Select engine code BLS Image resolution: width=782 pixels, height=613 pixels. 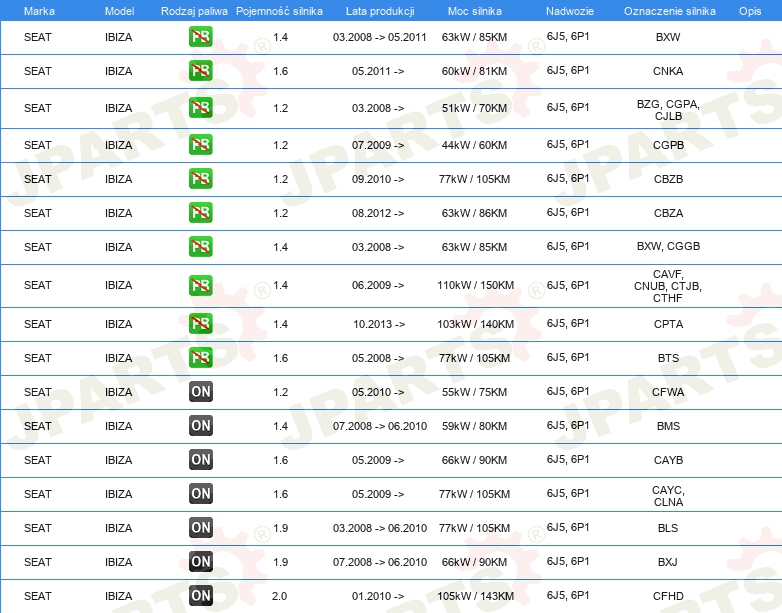668,528
